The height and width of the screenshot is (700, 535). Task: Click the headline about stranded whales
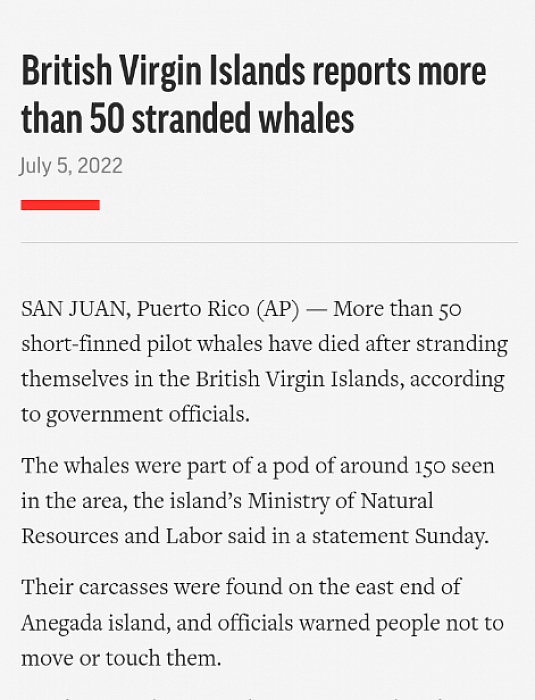point(254,94)
